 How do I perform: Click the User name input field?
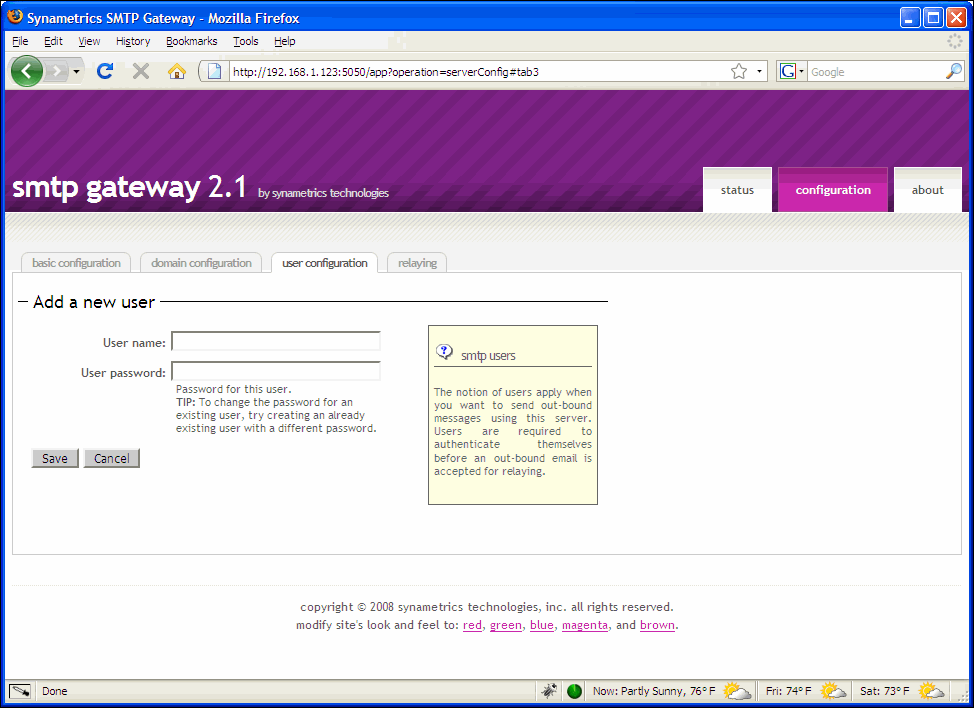pyautogui.click(x=276, y=342)
